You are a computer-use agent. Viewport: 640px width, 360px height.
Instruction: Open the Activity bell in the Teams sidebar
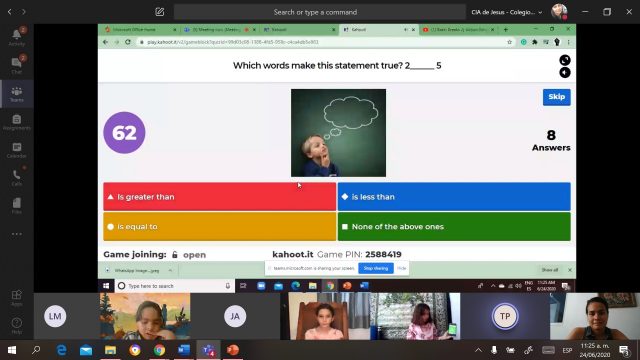click(17, 37)
